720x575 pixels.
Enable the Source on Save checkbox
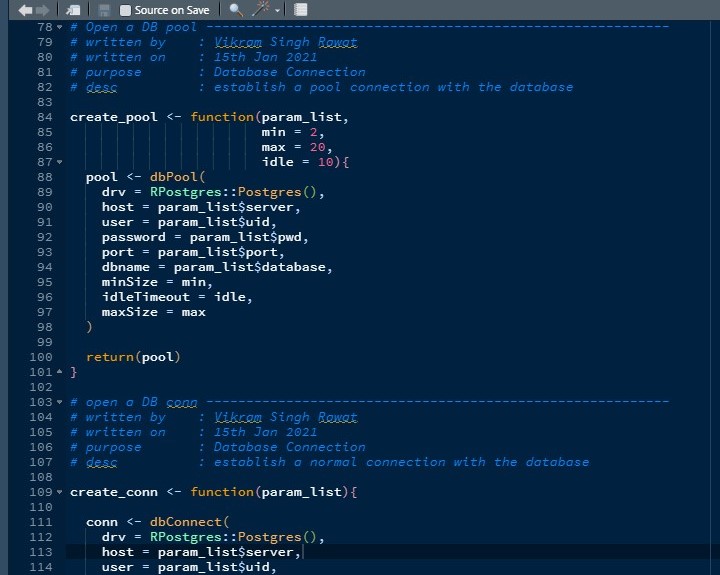click(125, 9)
